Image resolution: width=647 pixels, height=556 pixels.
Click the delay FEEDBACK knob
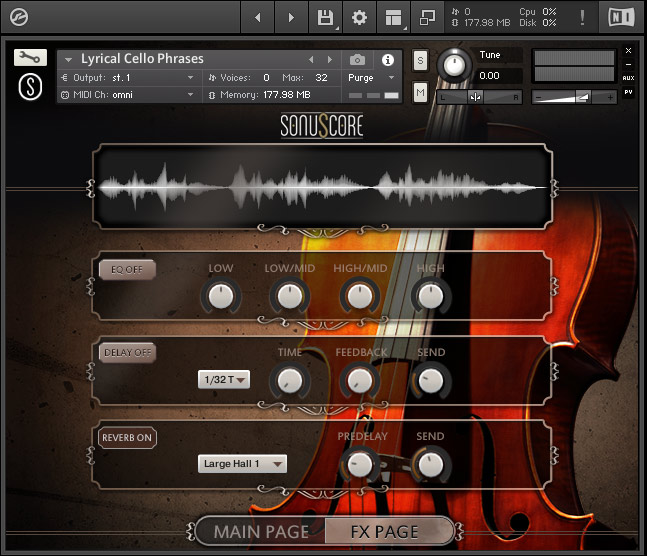(x=360, y=380)
